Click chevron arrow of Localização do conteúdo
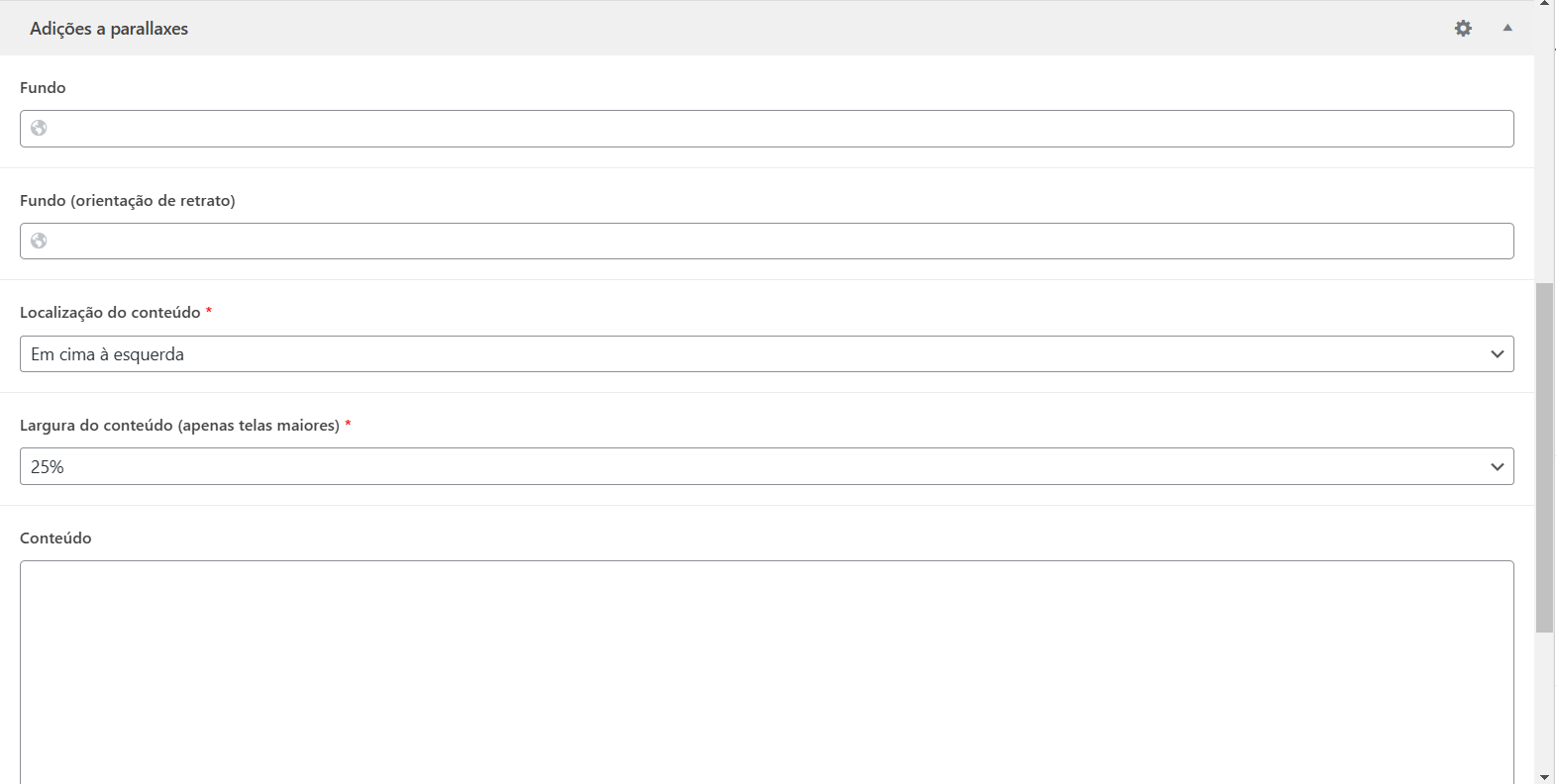This screenshot has height=784, width=1556. (x=1497, y=354)
